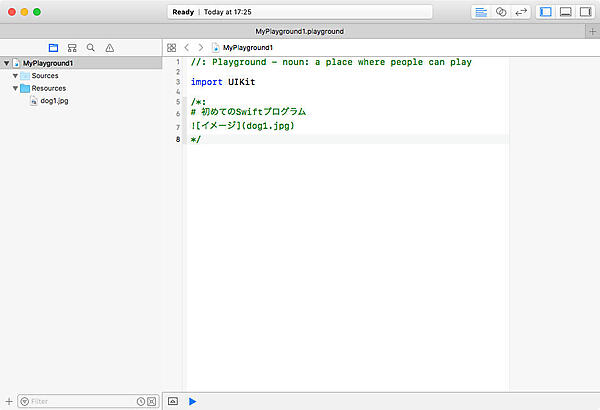The height and width of the screenshot is (410, 600).
Task: Open the Symbol navigator
Action: [x=72, y=47]
